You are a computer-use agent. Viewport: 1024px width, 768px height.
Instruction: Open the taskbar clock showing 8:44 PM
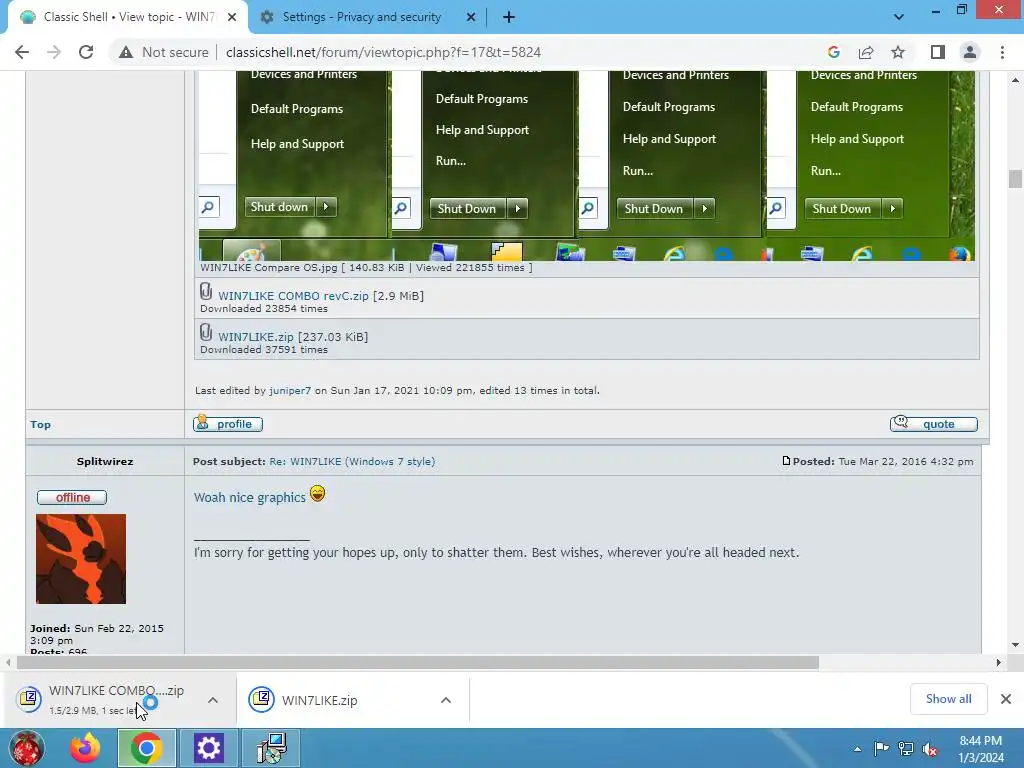click(x=981, y=749)
